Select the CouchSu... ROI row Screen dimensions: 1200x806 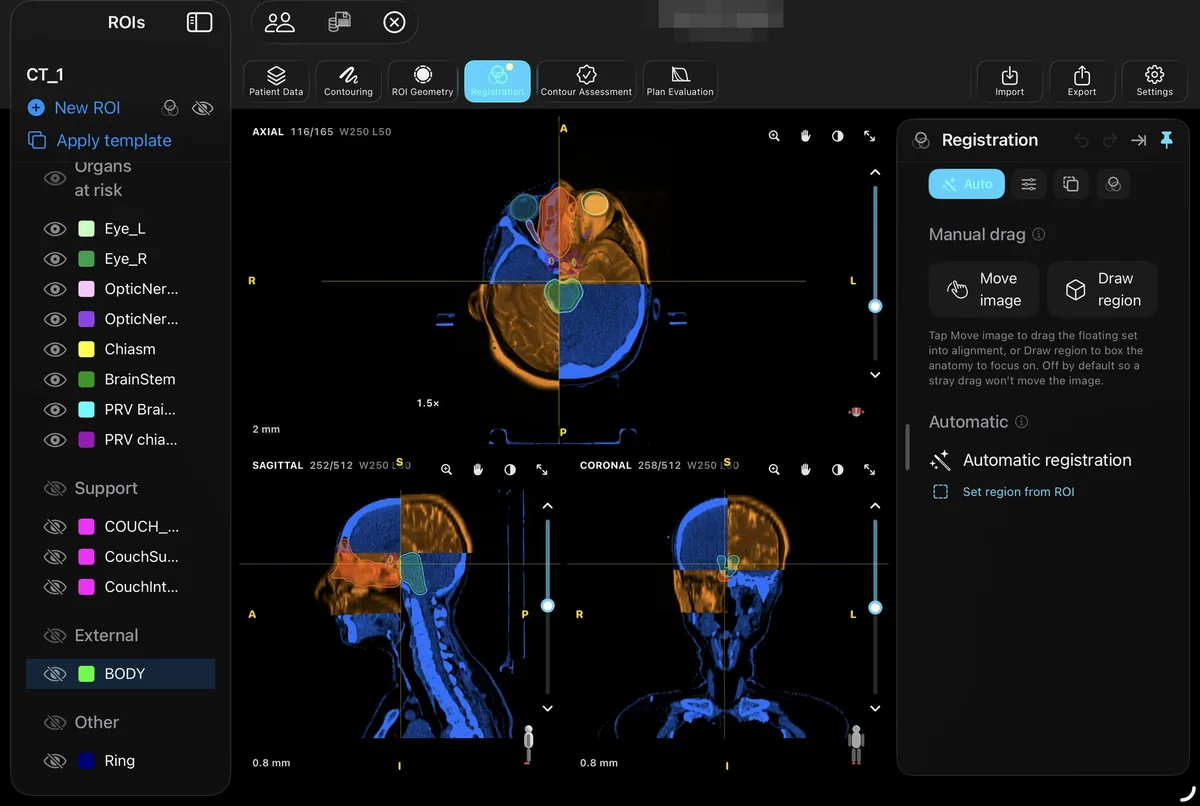(120, 557)
